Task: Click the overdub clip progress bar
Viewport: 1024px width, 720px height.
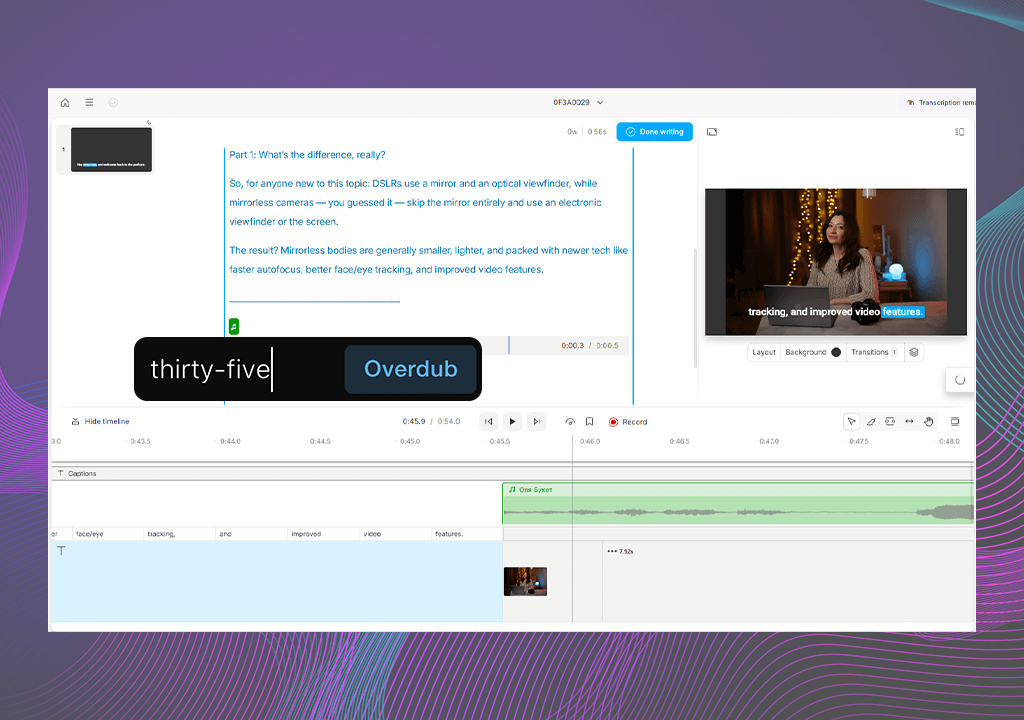Action: click(x=555, y=346)
